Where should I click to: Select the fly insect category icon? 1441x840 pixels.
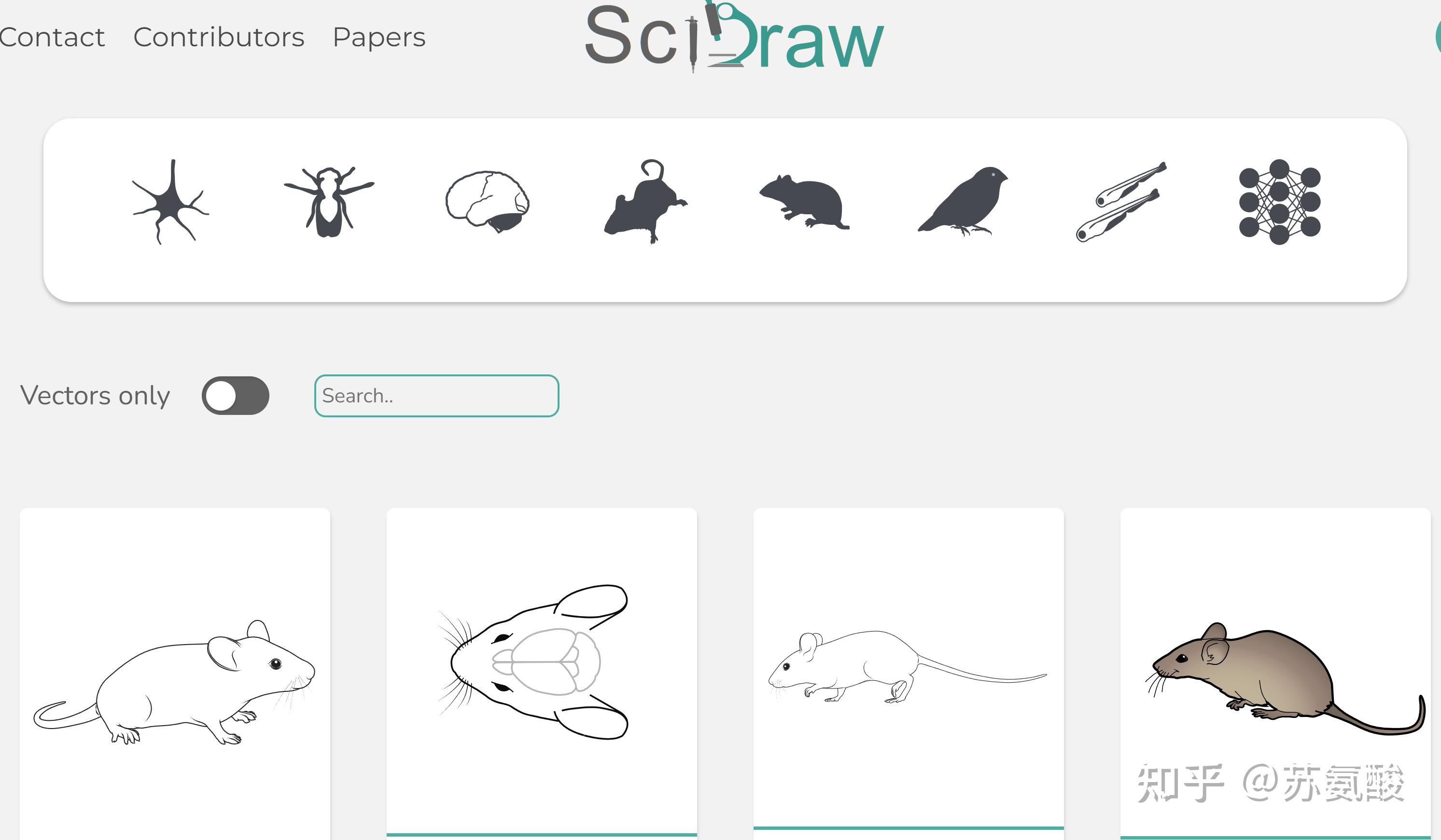329,202
